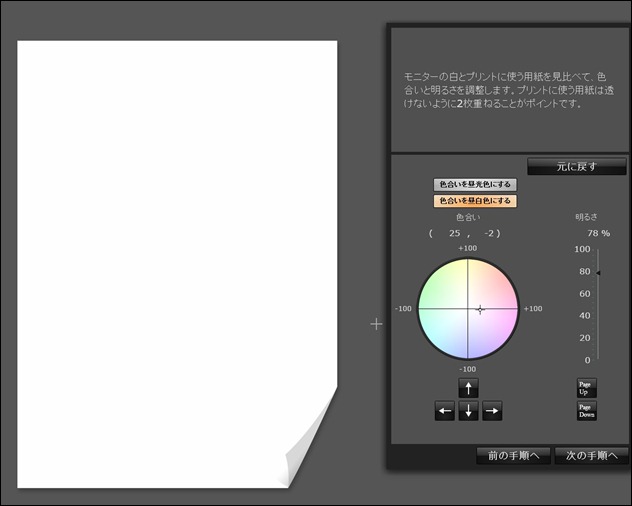The width and height of the screenshot is (632, 506).
Task: Select 色合いを昼光色にする daylight option
Action: (475, 184)
